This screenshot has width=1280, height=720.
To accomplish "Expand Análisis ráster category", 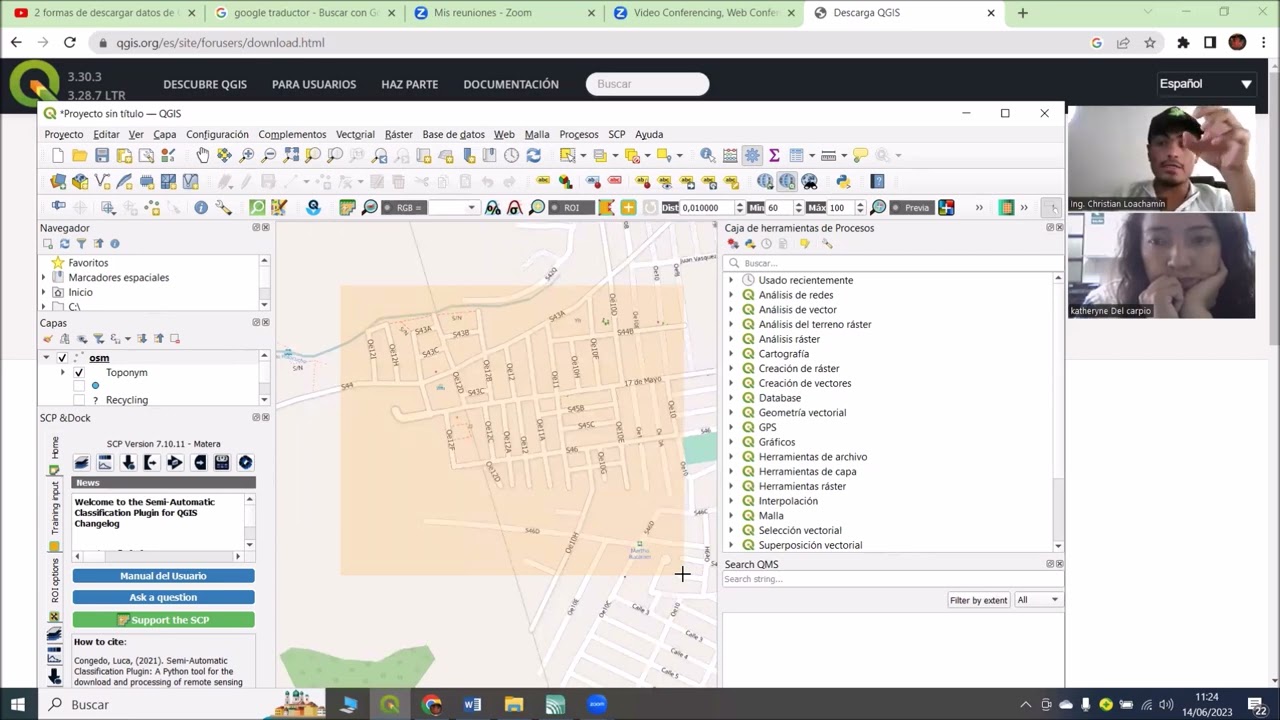I will [x=730, y=339].
